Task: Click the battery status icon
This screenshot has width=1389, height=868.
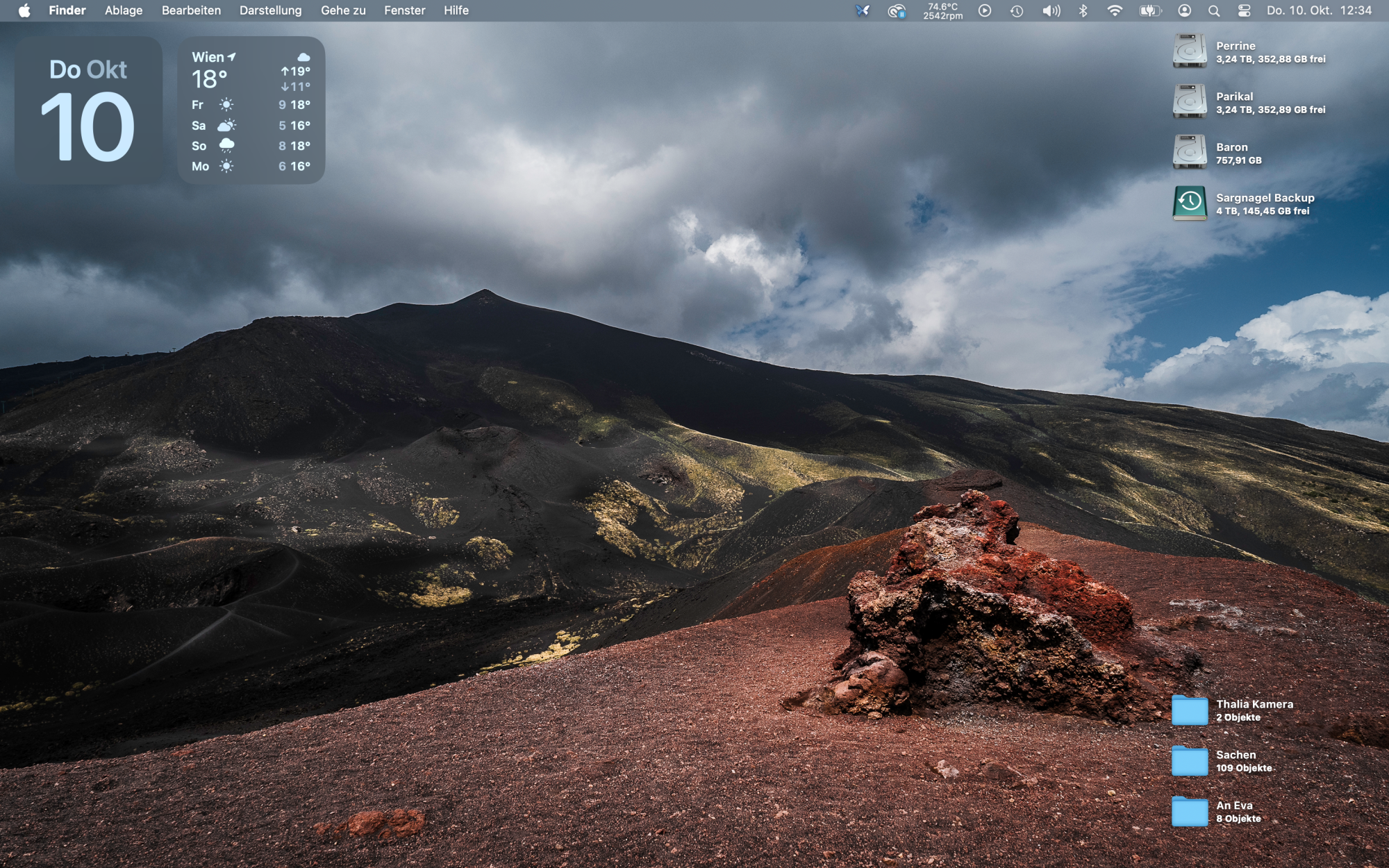Action: (x=1150, y=10)
